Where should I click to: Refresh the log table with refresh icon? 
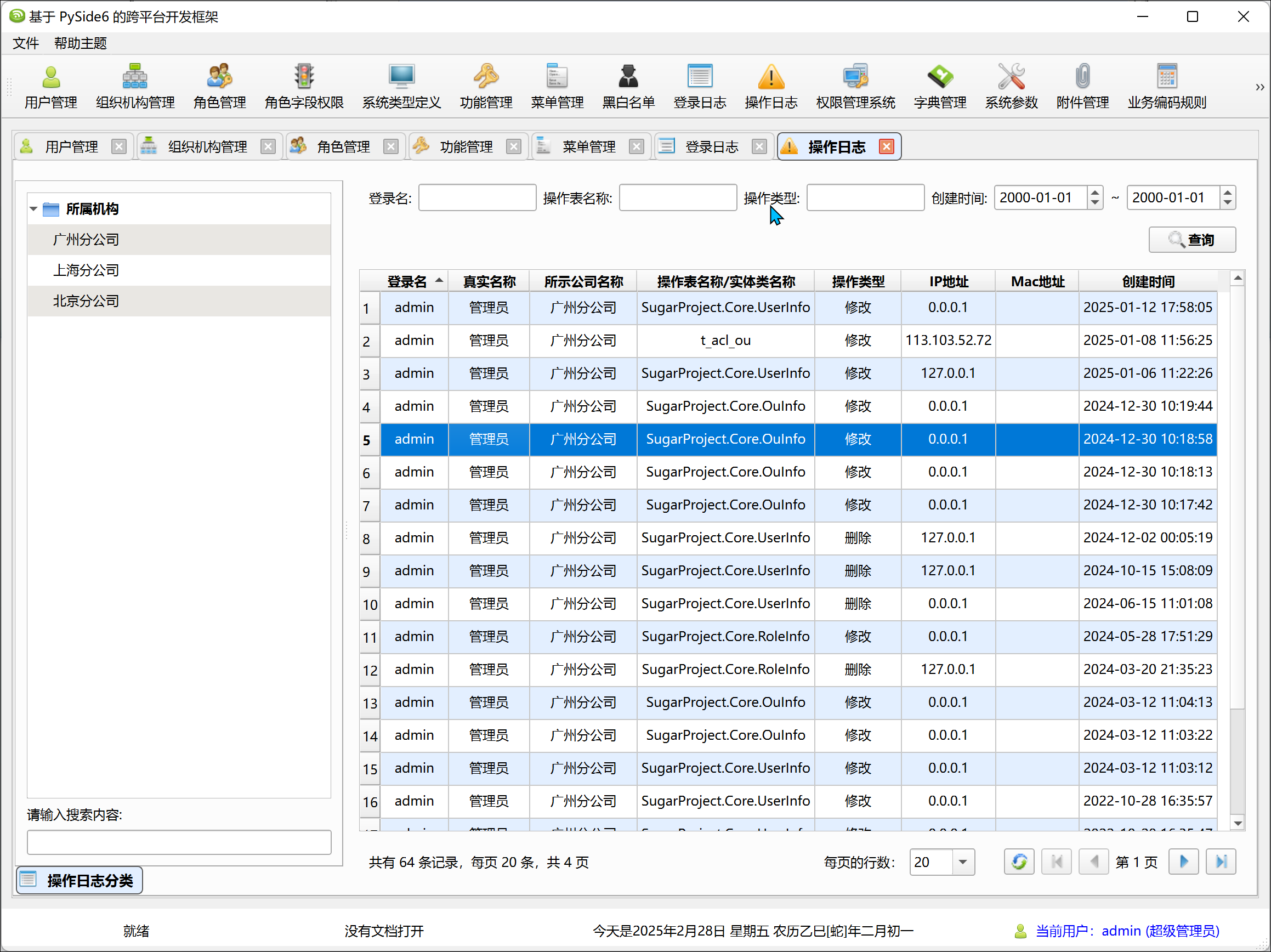(1019, 862)
